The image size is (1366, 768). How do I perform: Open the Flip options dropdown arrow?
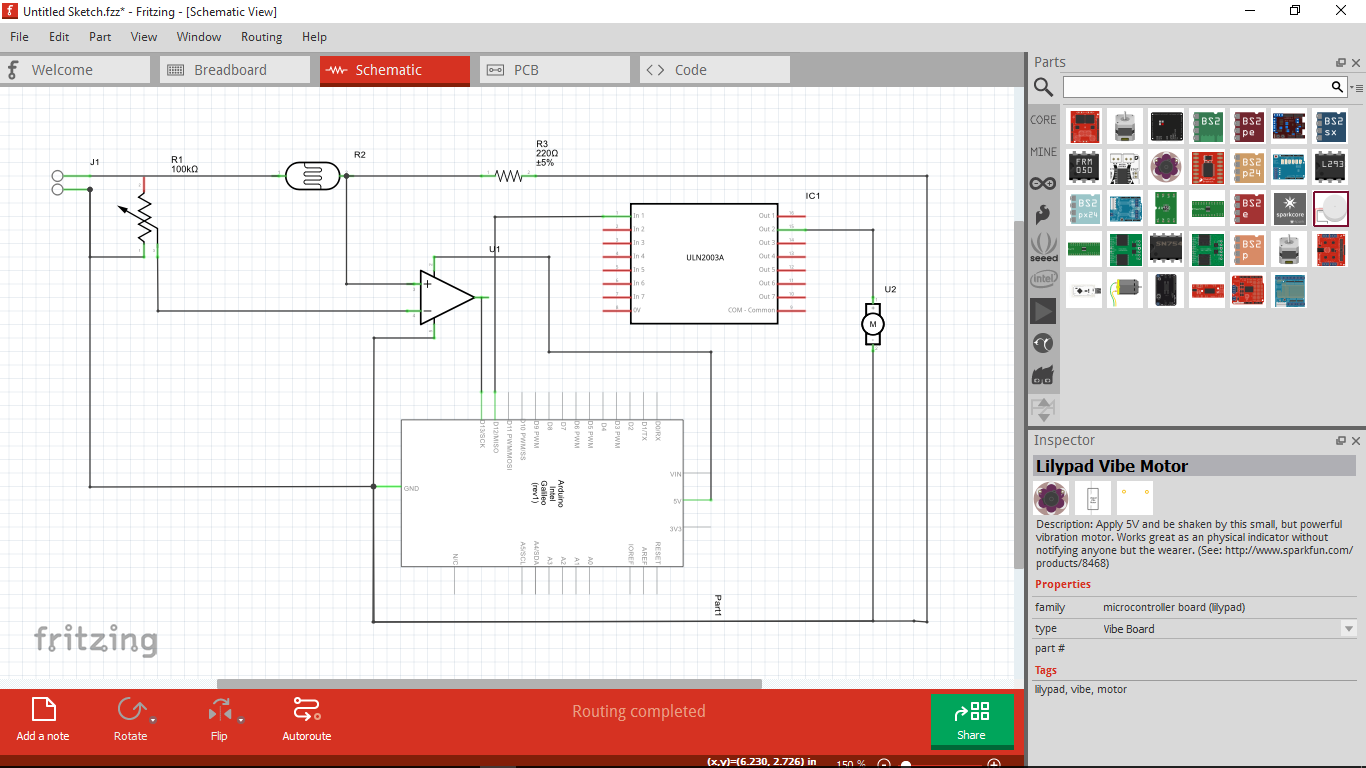coord(241,720)
